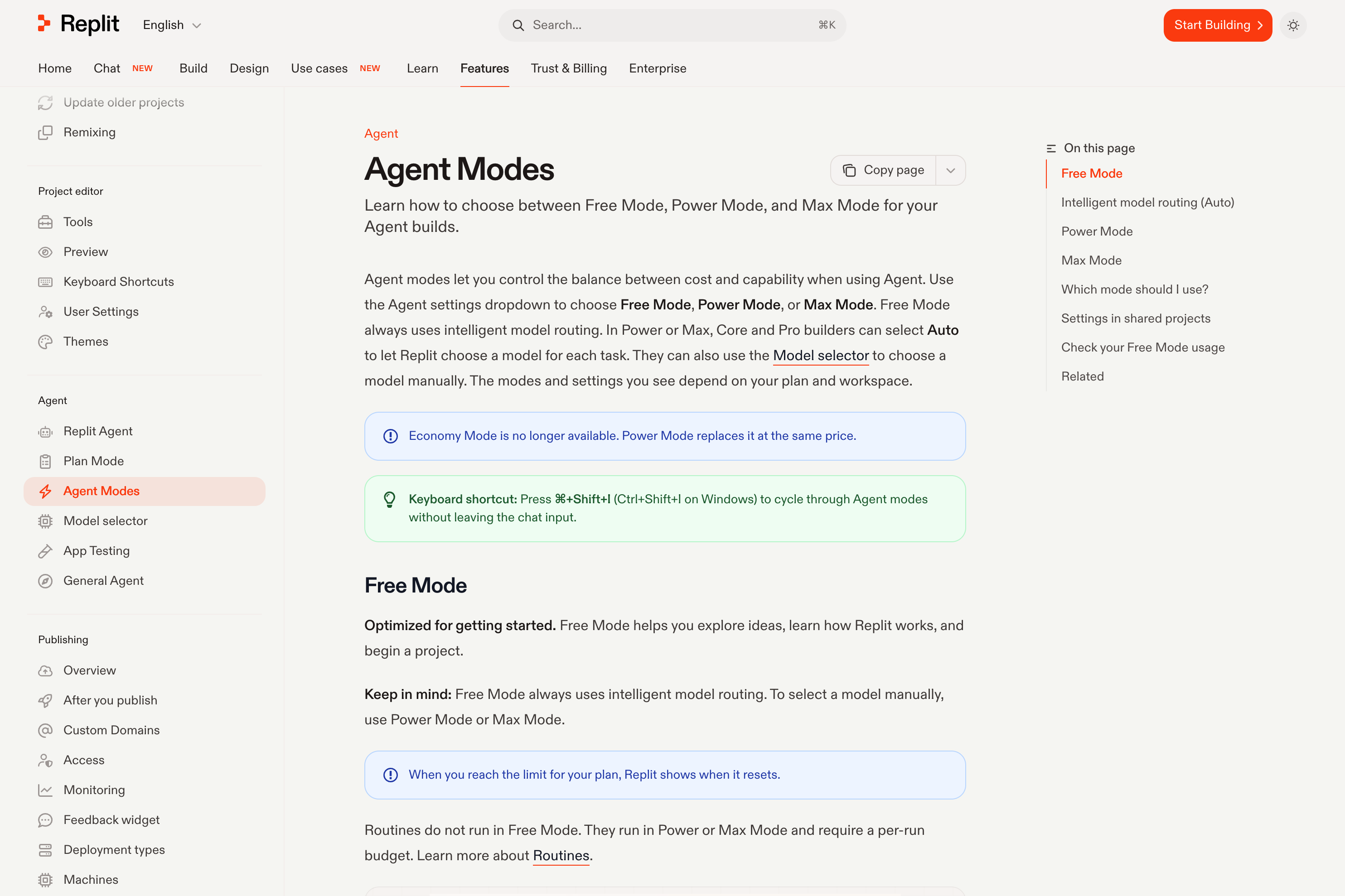Click the Replit Agent robot icon
Image resolution: width=1345 pixels, height=896 pixels.
pyautogui.click(x=45, y=431)
